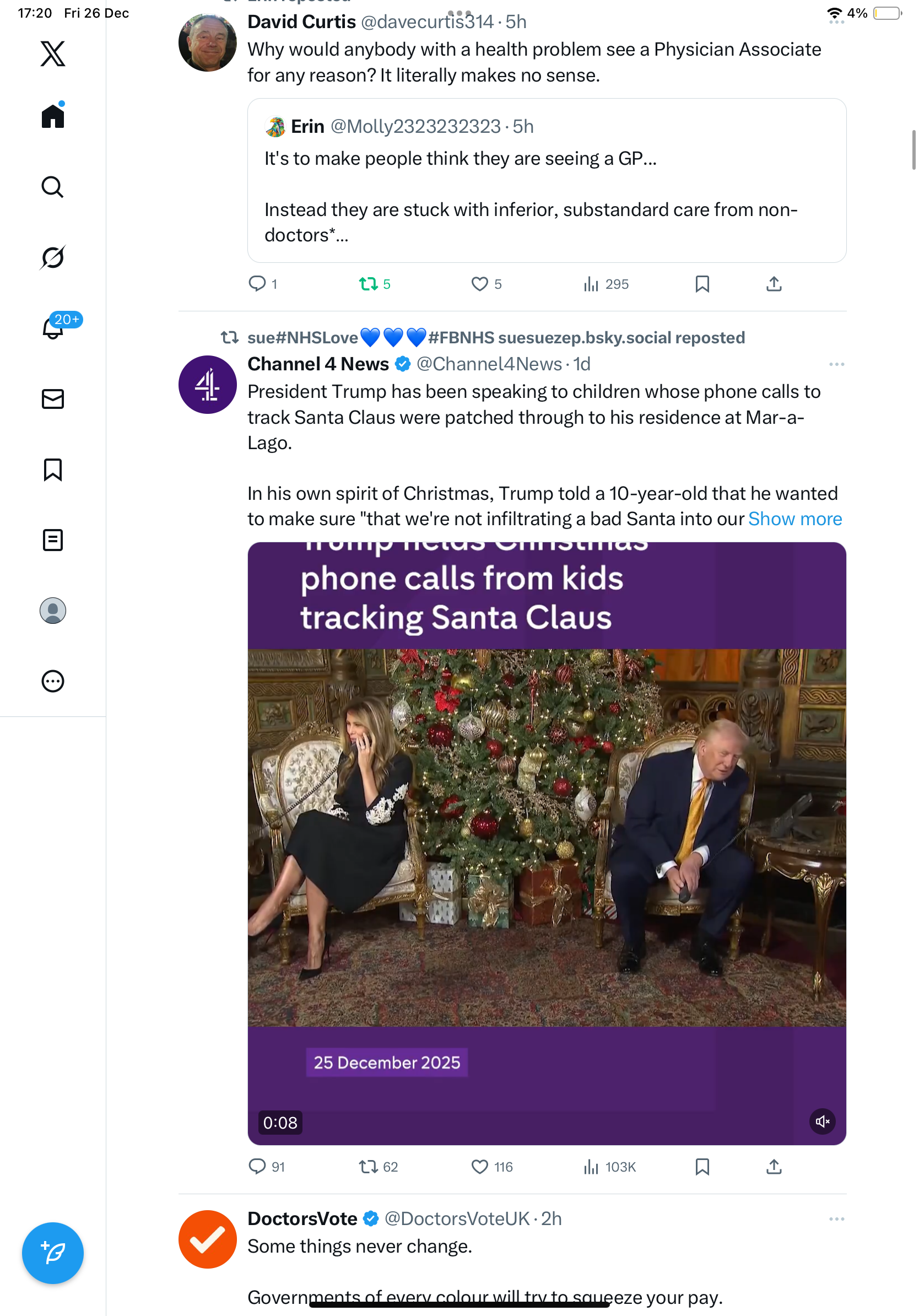Open more options on DoctorsVote post
919x1316 pixels.
(x=836, y=1218)
